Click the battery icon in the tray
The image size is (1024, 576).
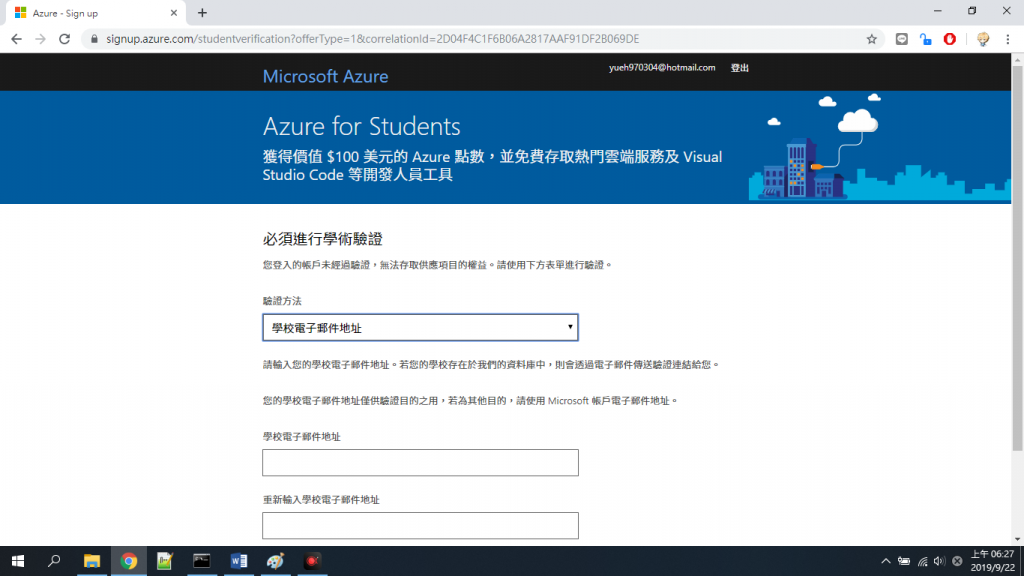(904, 561)
